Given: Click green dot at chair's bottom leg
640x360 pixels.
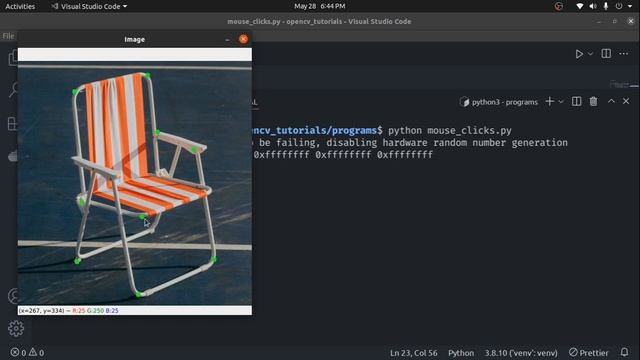Looking at the screenshot, I should coord(138,294).
